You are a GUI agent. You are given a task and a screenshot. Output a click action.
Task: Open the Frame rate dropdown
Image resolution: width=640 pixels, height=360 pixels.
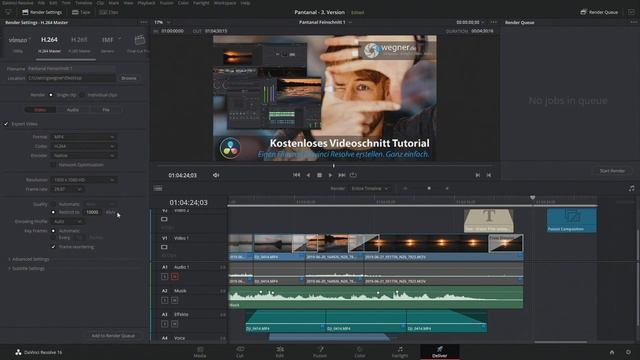(67, 189)
